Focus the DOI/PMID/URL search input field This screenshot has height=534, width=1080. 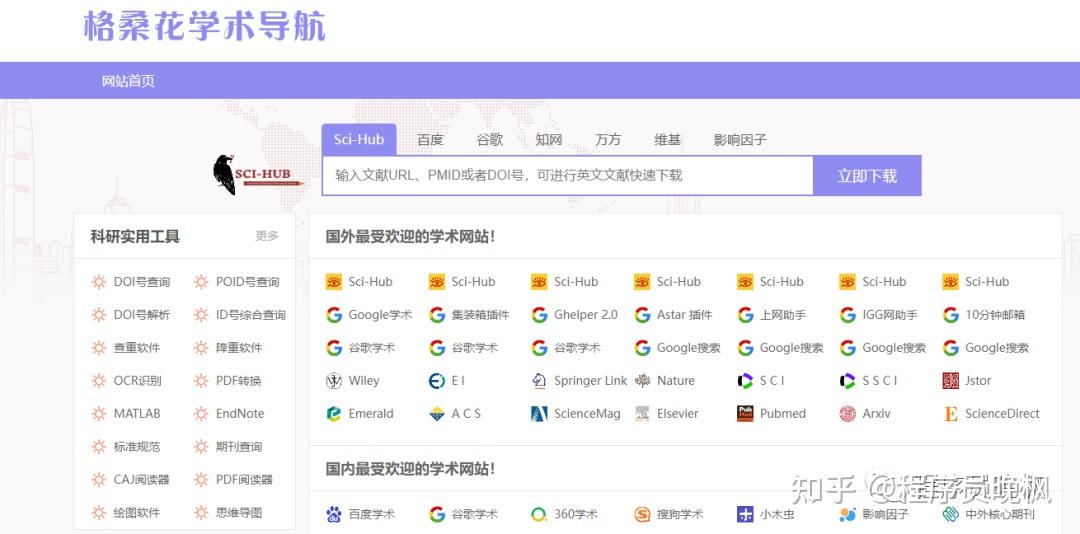[568, 176]
